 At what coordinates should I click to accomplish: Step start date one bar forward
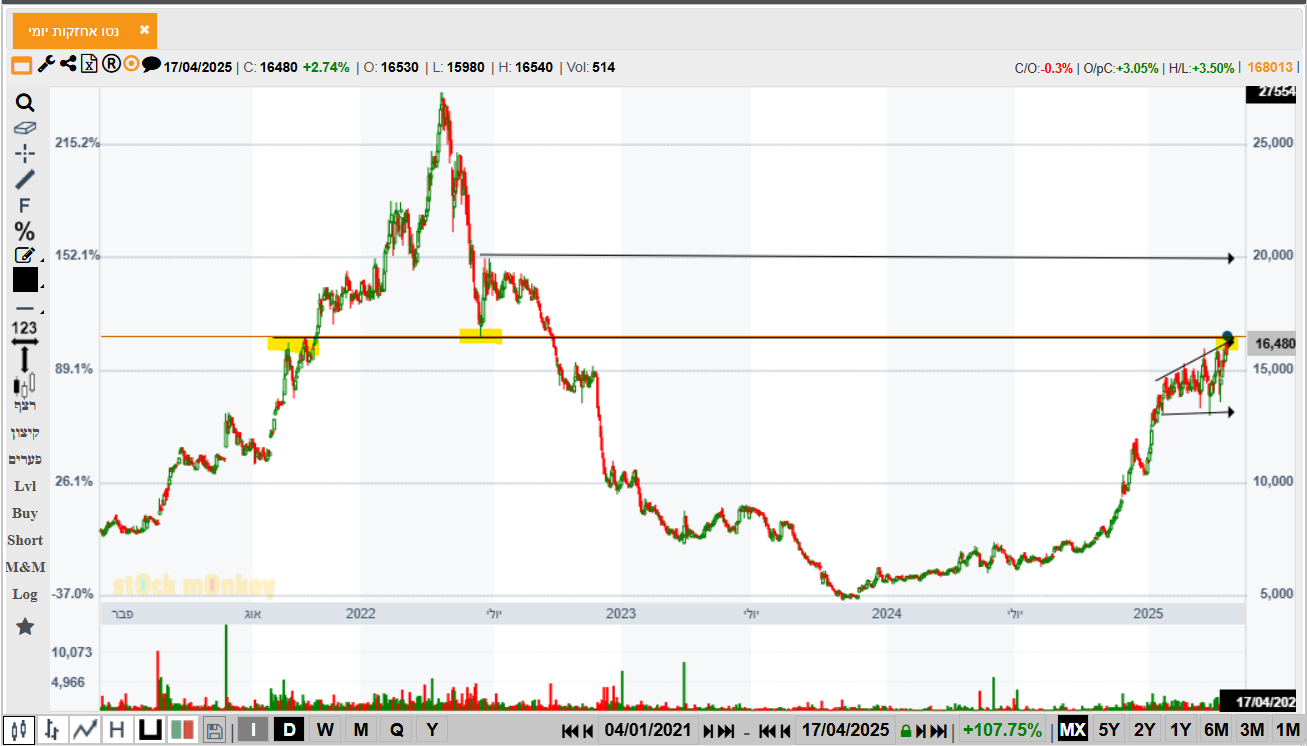(708, 731)
